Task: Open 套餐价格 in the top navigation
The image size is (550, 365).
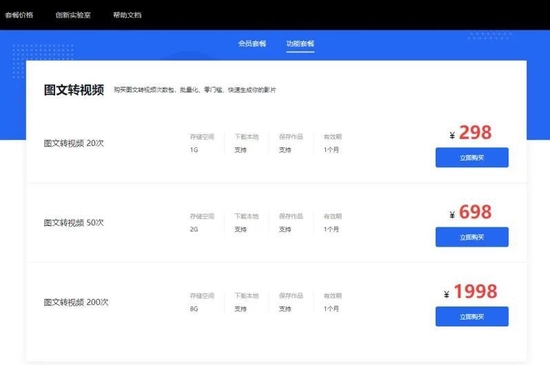Action: [19, 15]
